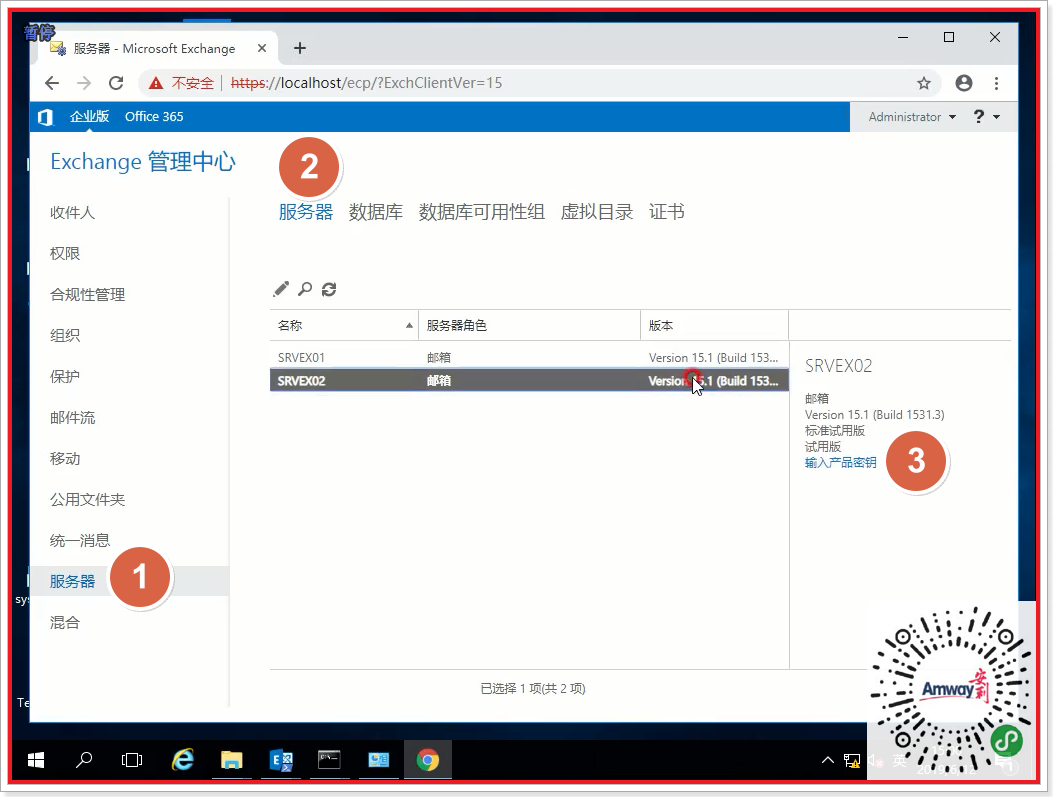The height and width of the screenshot is (797, 1053).
Task: Open taskbar search magnifier
Action: (84, 760)
